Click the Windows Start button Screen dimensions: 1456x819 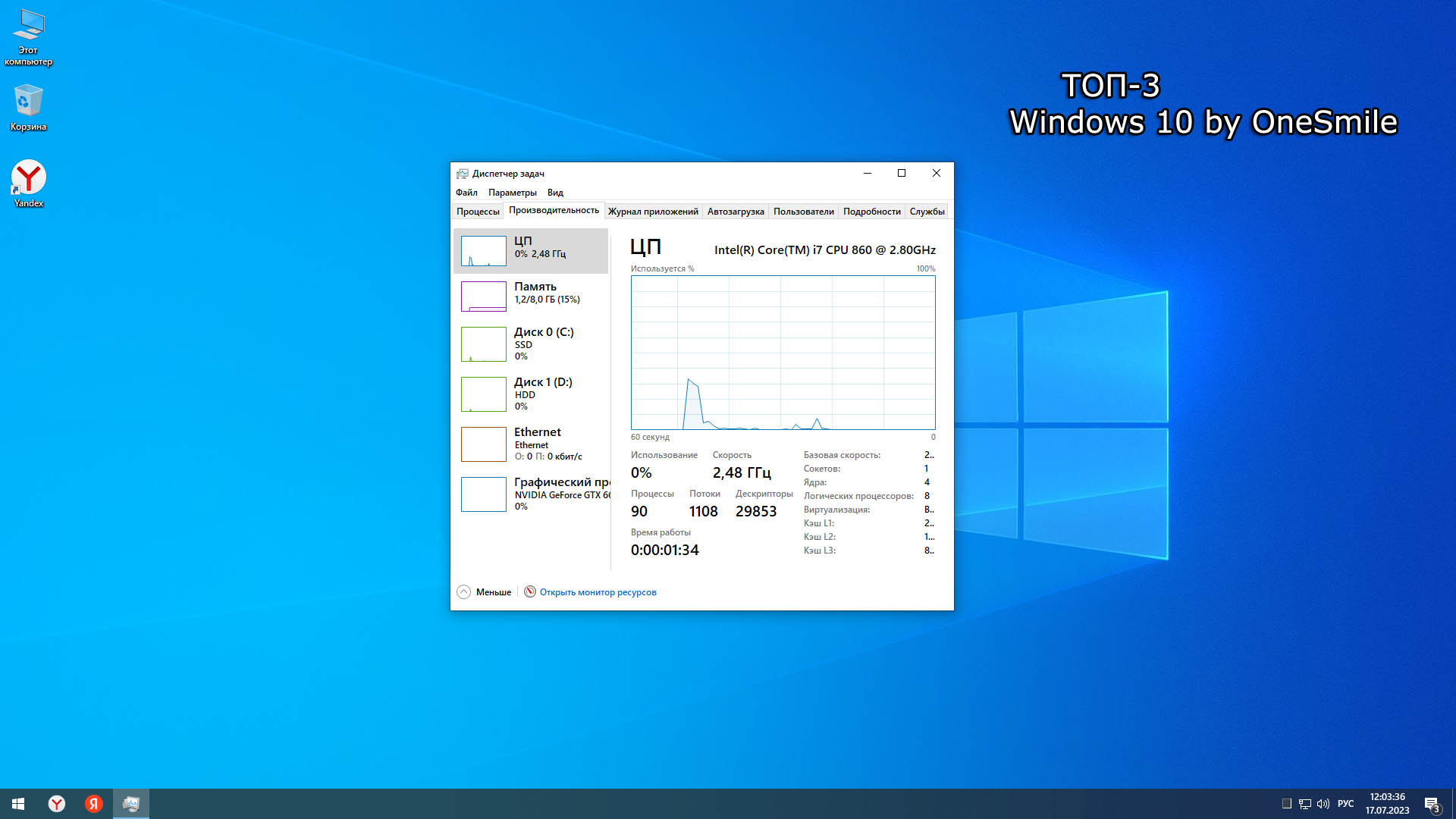(18, 804)
